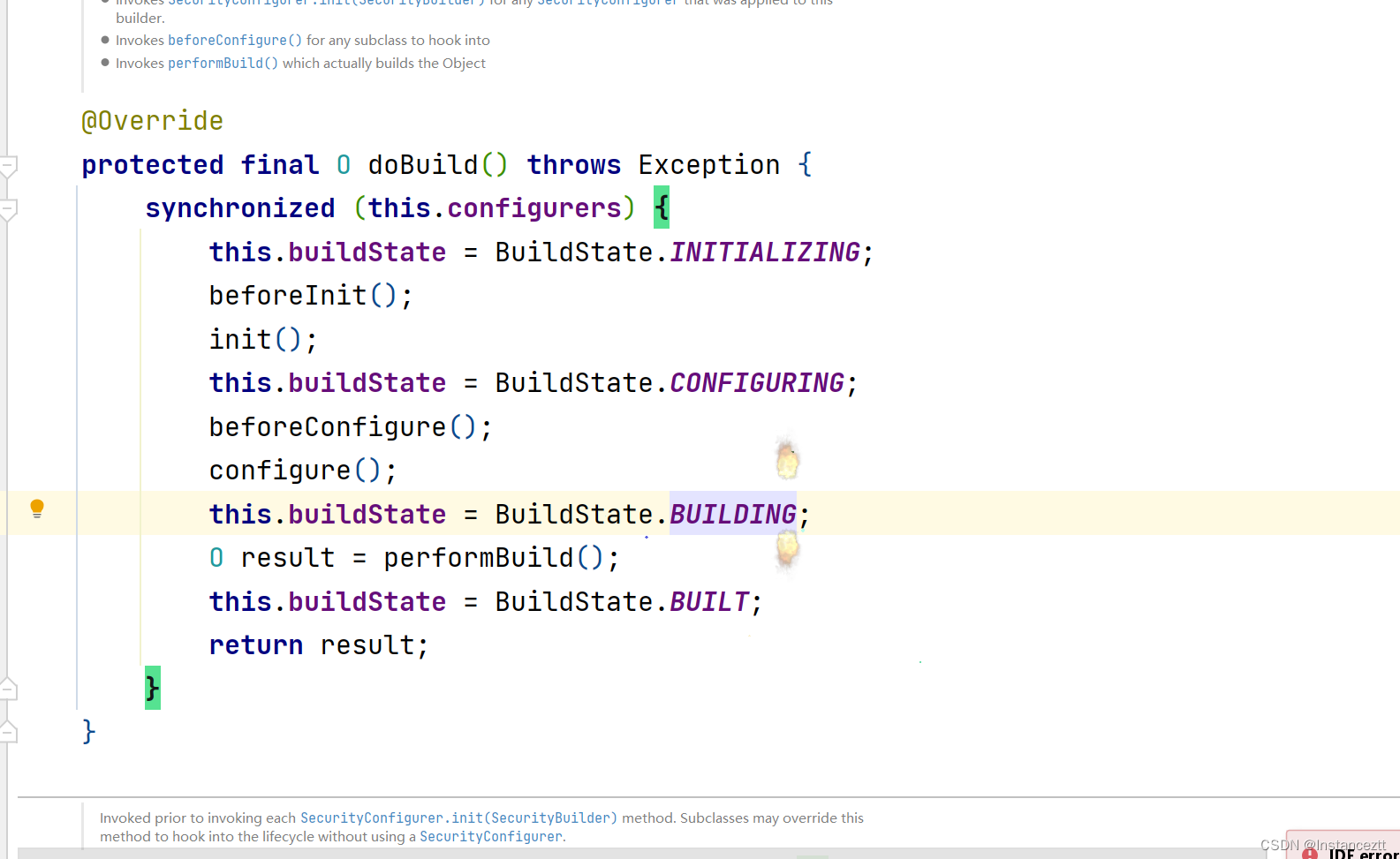Click the fold end marker beside synchronized closing brace
The width and height of the screenshot is (1400, 859).
point(9,688)
